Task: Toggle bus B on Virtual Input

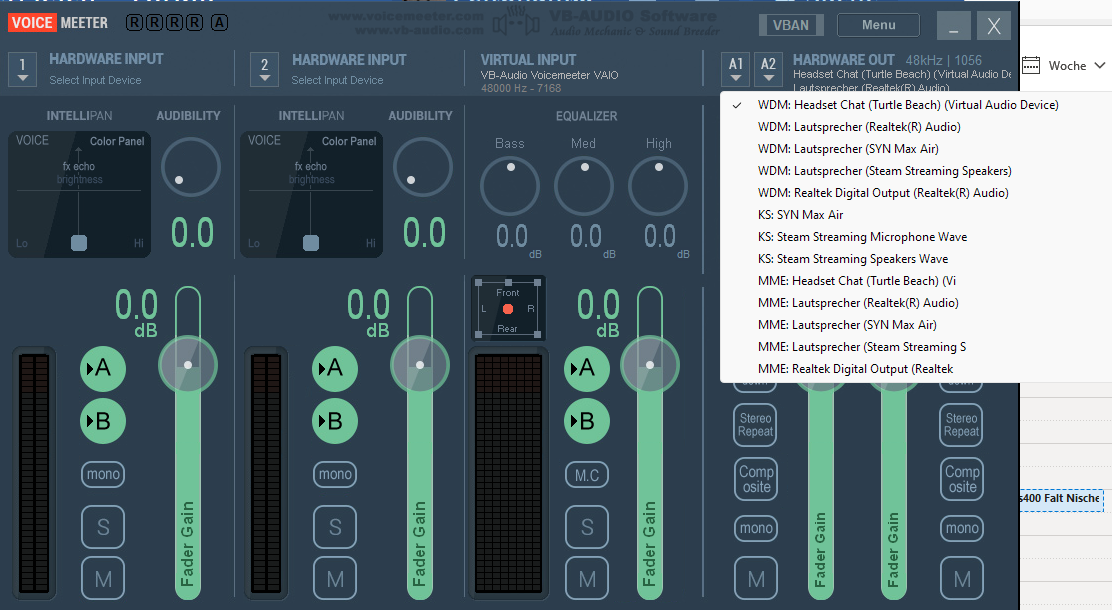Action: (x=586, y=421)
